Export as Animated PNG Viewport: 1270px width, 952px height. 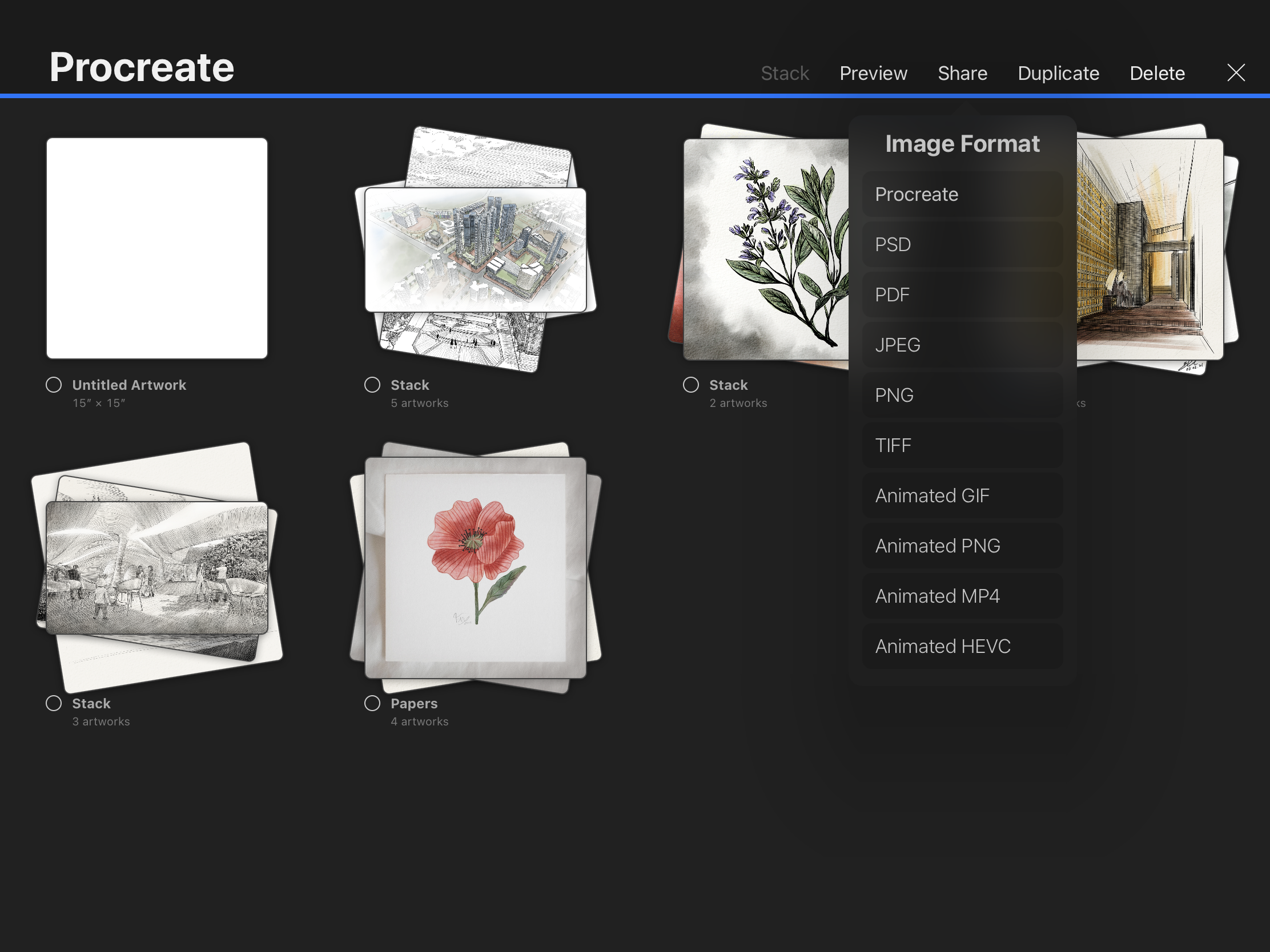pos(962,546)
